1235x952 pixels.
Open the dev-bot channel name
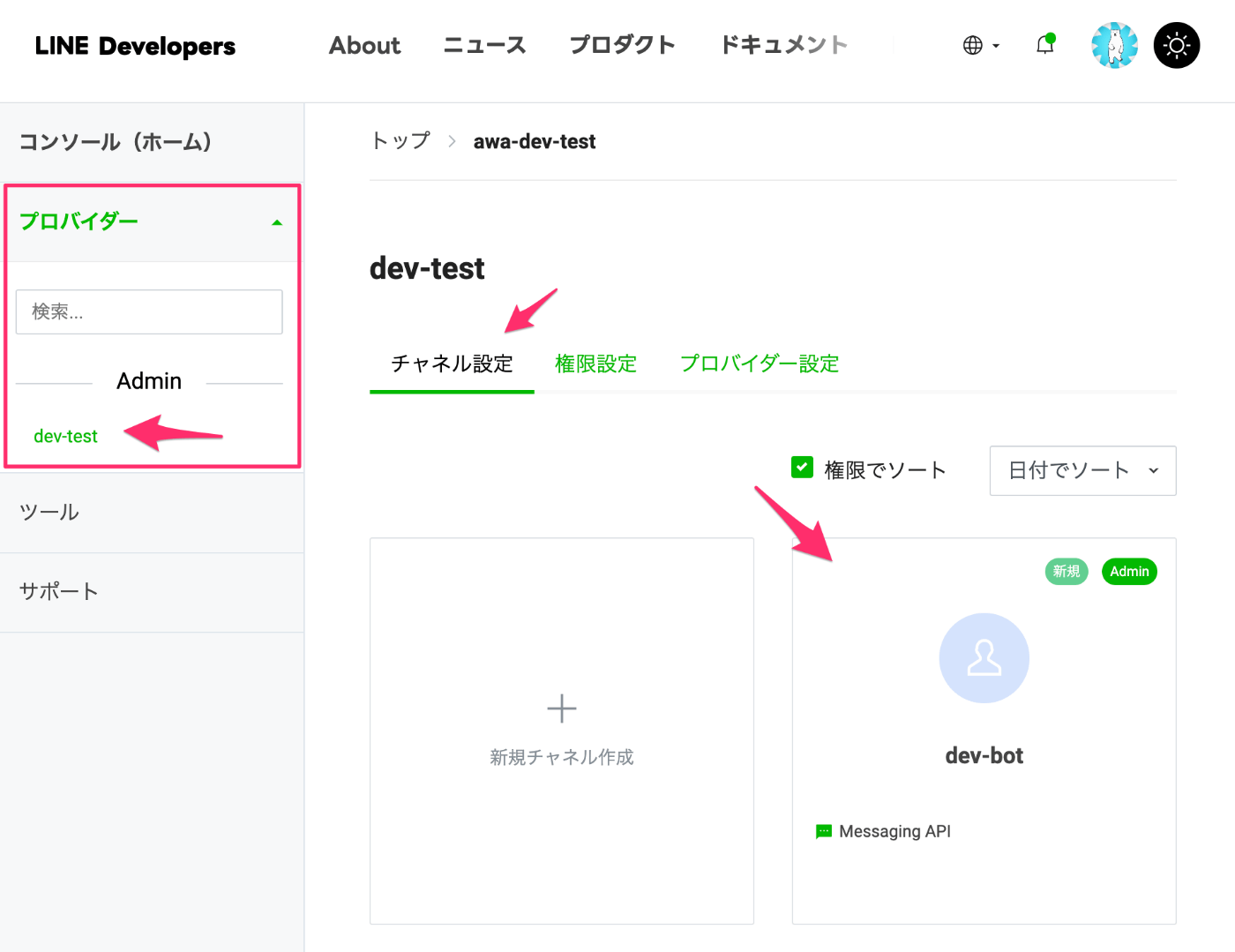tap(984, 756)
